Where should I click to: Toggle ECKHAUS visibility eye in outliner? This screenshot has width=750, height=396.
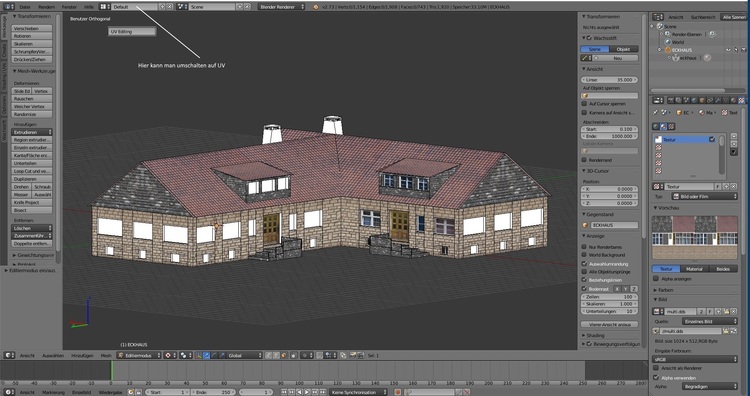tap(728, 50)
